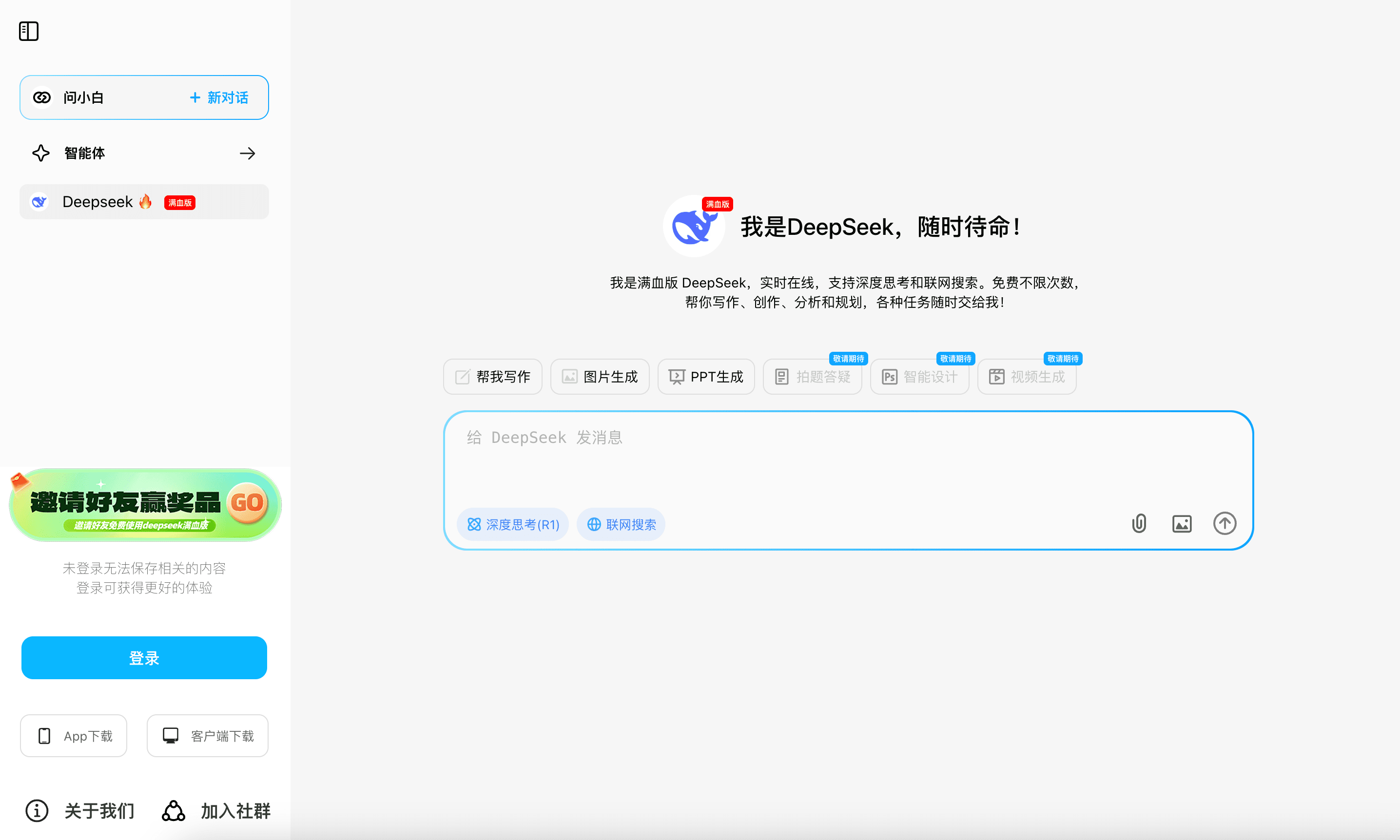Open the 智能体 star icon
Screen dimensions: 1400x840
pos(41,153)
